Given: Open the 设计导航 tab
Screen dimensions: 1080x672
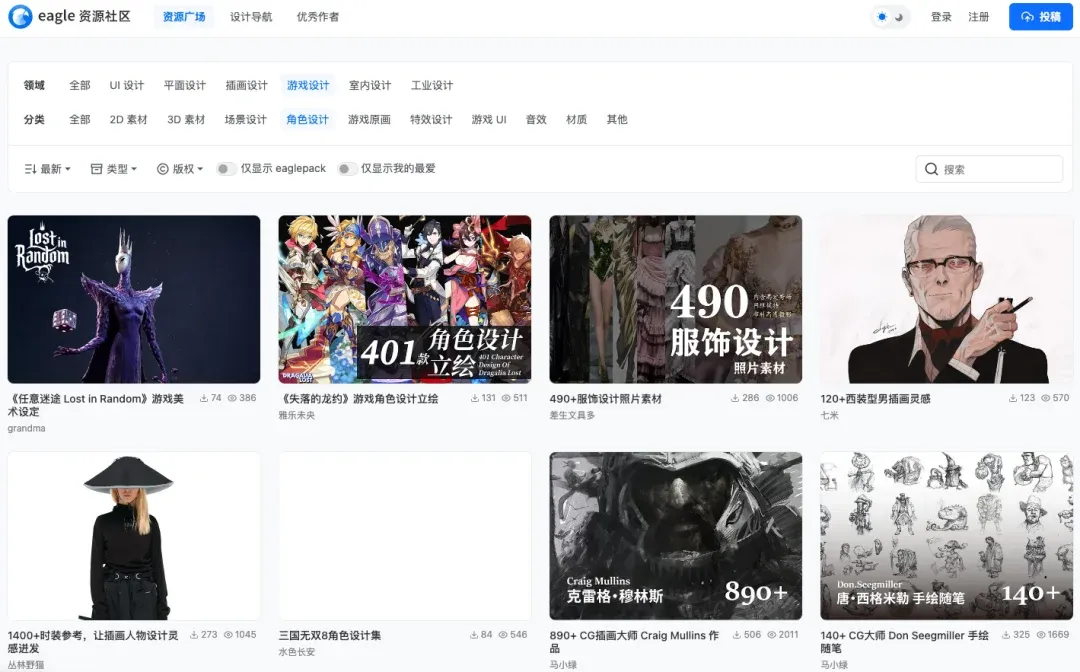Looking at the screenshot, I should [251, 17].
